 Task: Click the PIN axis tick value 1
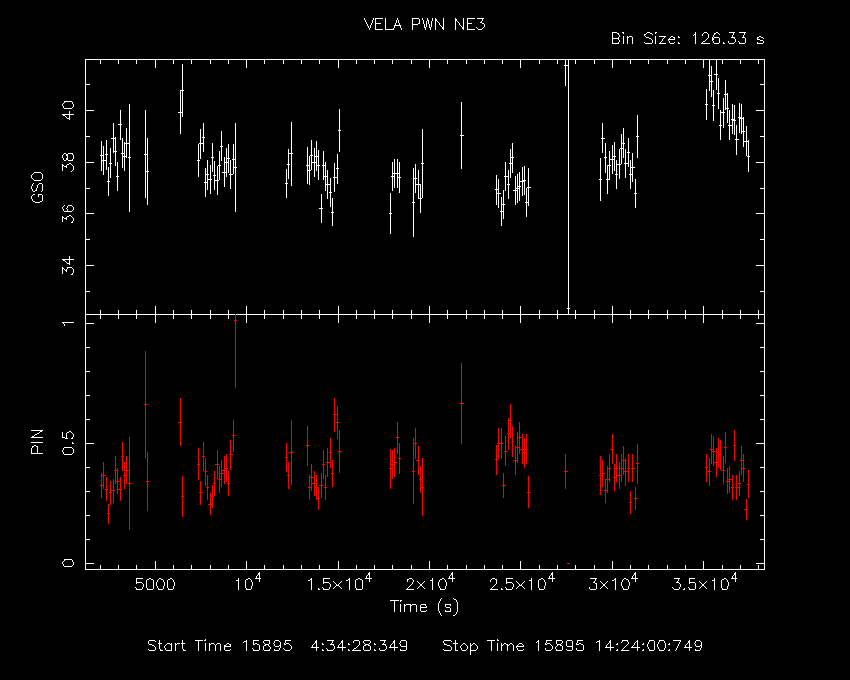(69, 323)
